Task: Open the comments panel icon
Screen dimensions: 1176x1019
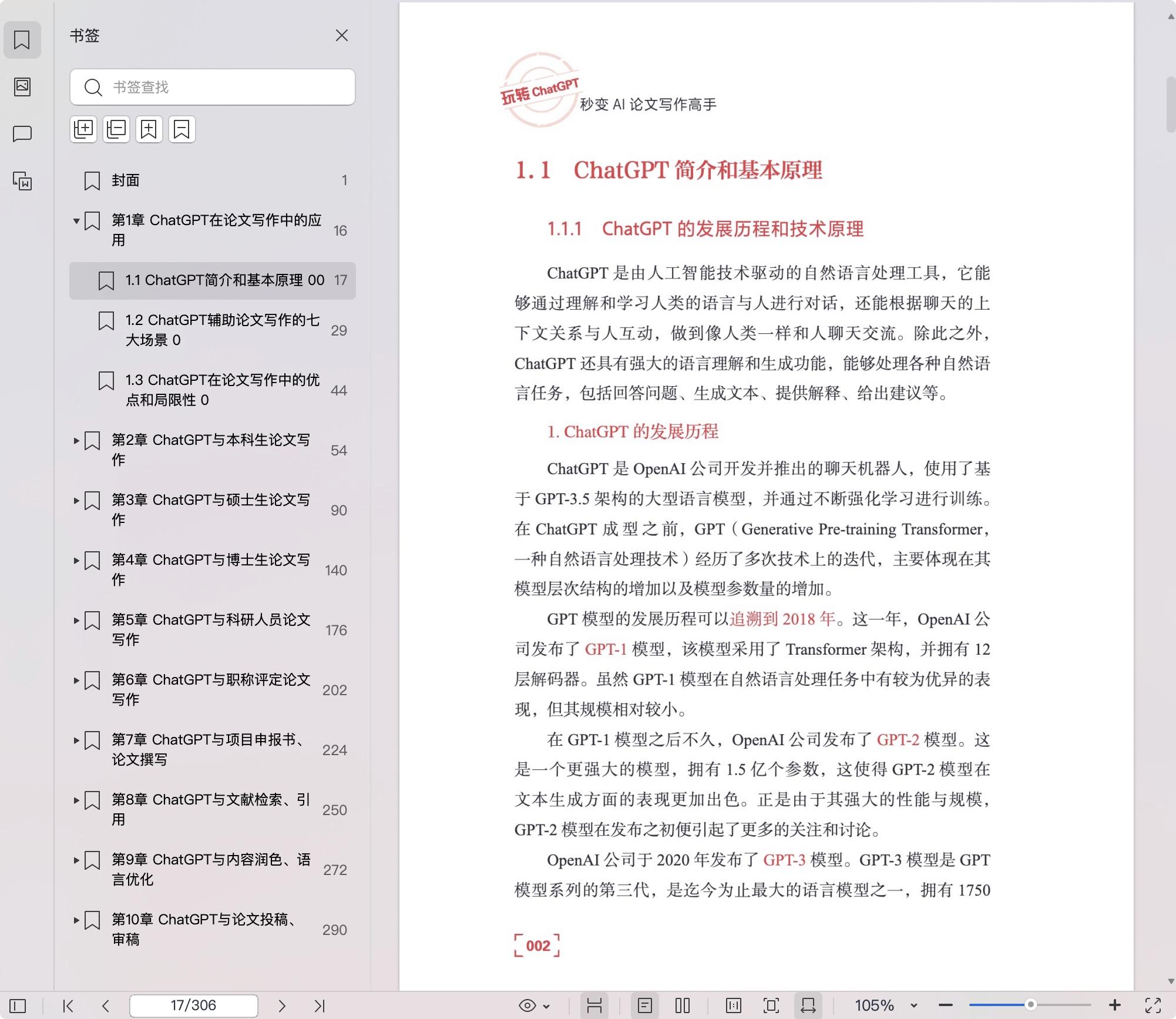Action: [x=22, y=134]
